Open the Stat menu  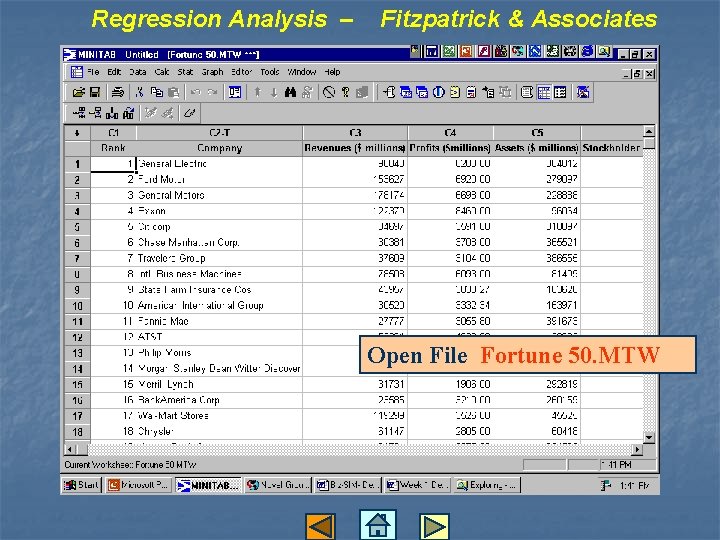click(x=185, y=72)
